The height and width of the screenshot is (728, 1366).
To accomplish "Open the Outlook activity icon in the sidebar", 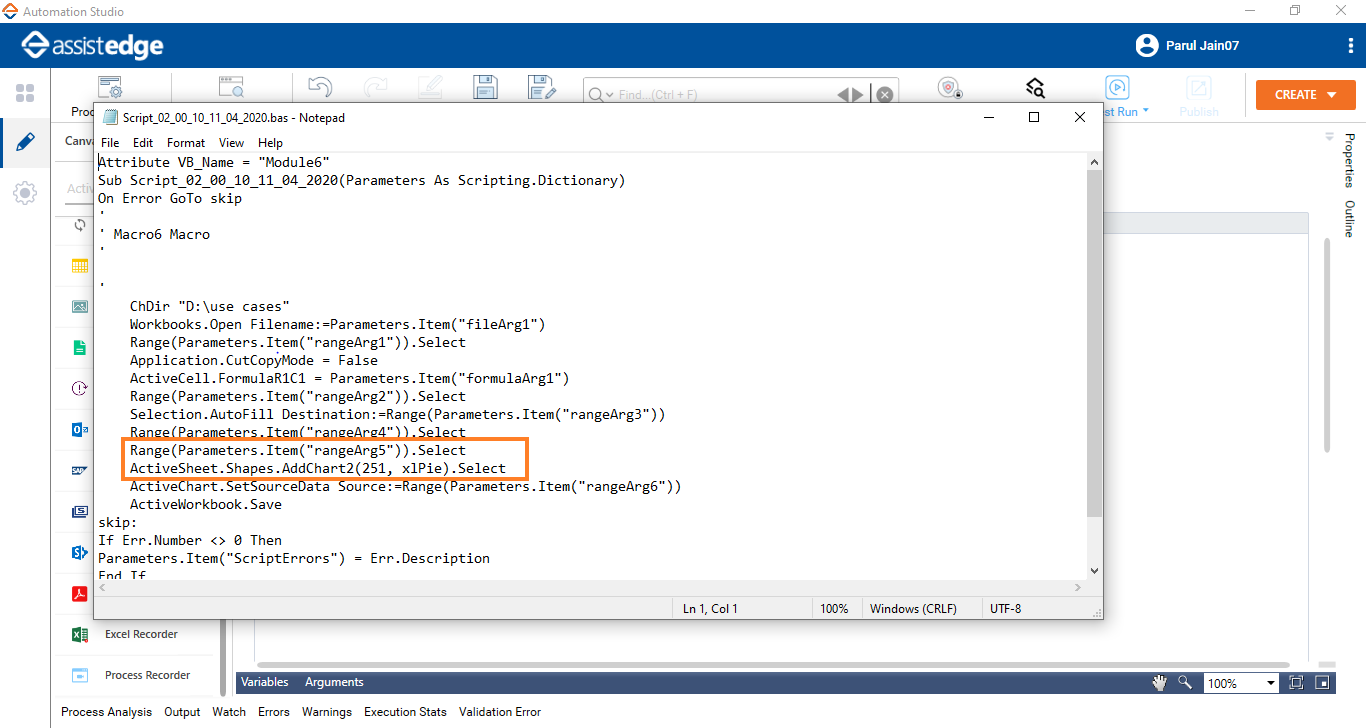I will (78, 429).
